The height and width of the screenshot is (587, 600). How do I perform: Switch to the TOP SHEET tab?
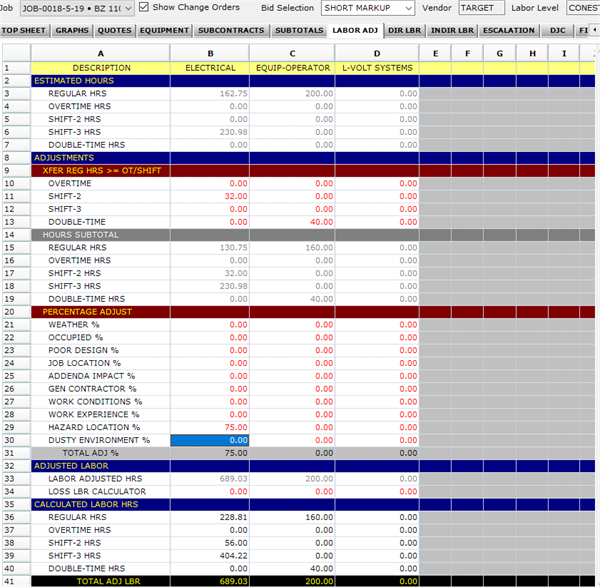click(x=24, y=30)
